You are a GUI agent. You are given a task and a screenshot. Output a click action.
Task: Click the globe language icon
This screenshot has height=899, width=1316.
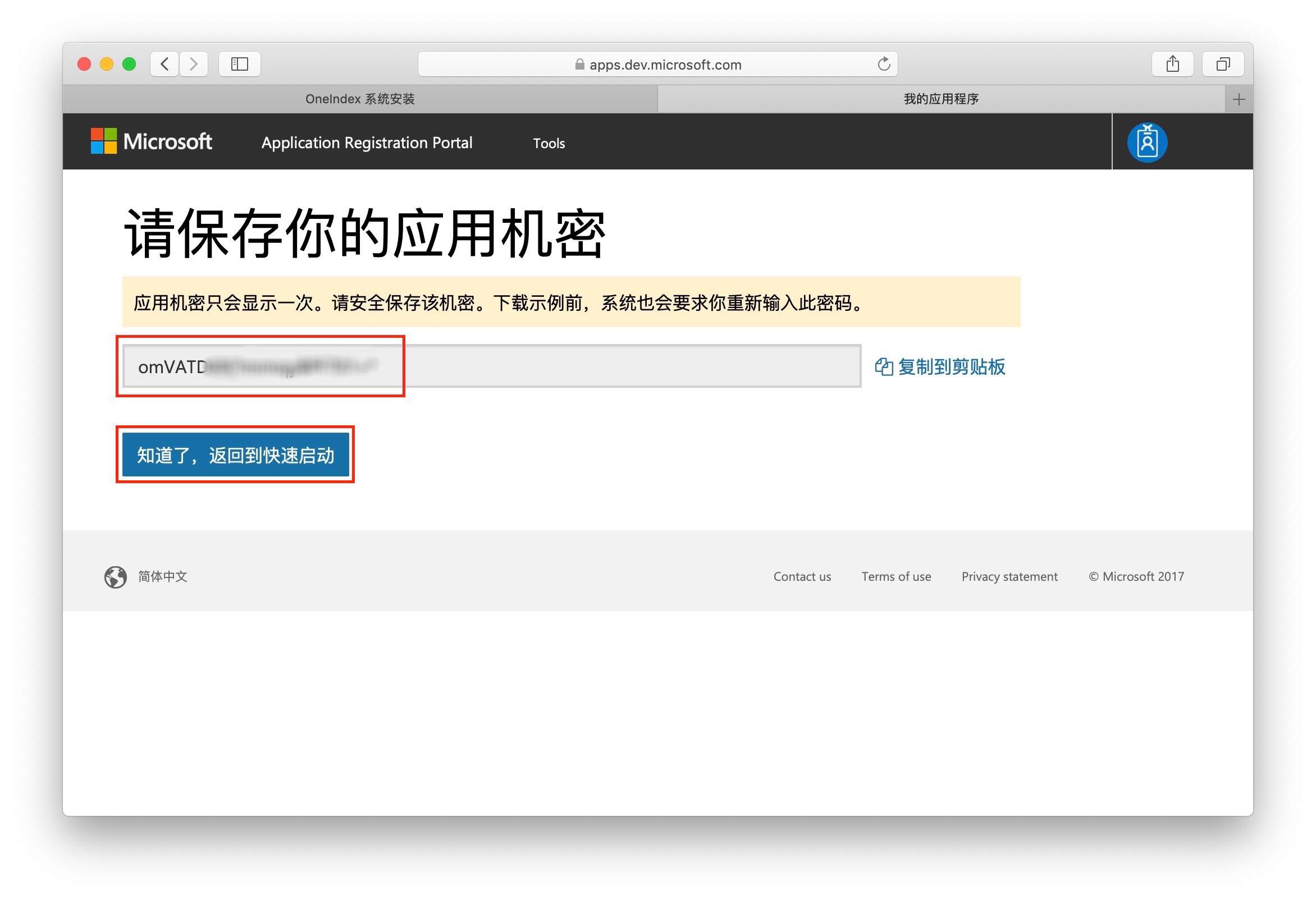[x=116, y=577]
